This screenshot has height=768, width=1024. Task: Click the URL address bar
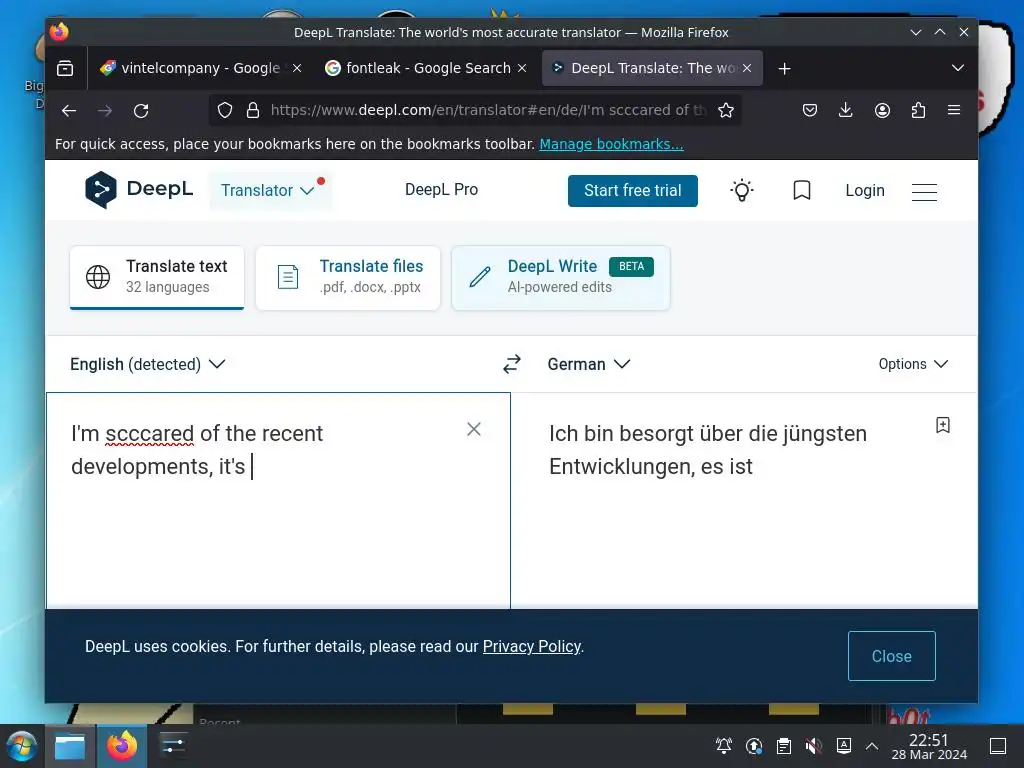[488, 110]
